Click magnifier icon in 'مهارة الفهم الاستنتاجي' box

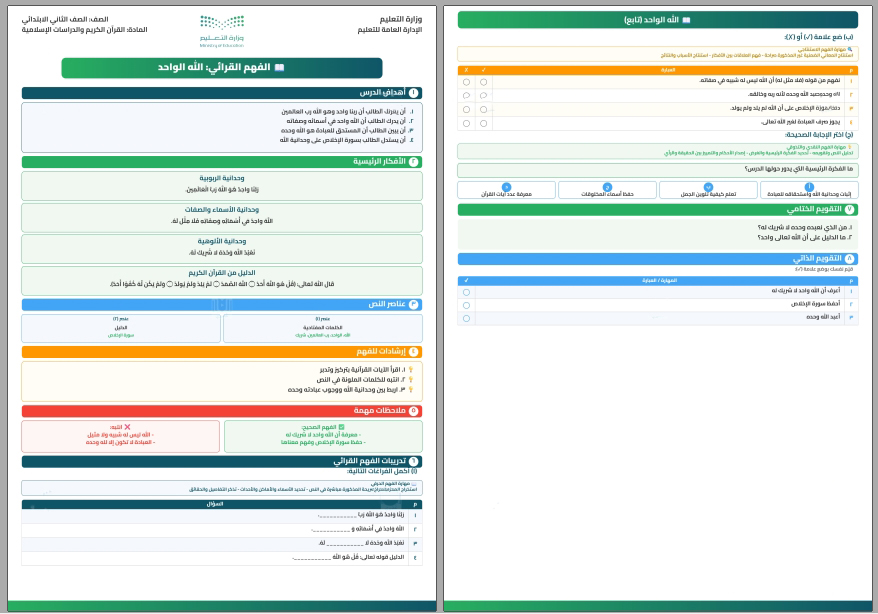pyautogui.click(x=850, y=49)
